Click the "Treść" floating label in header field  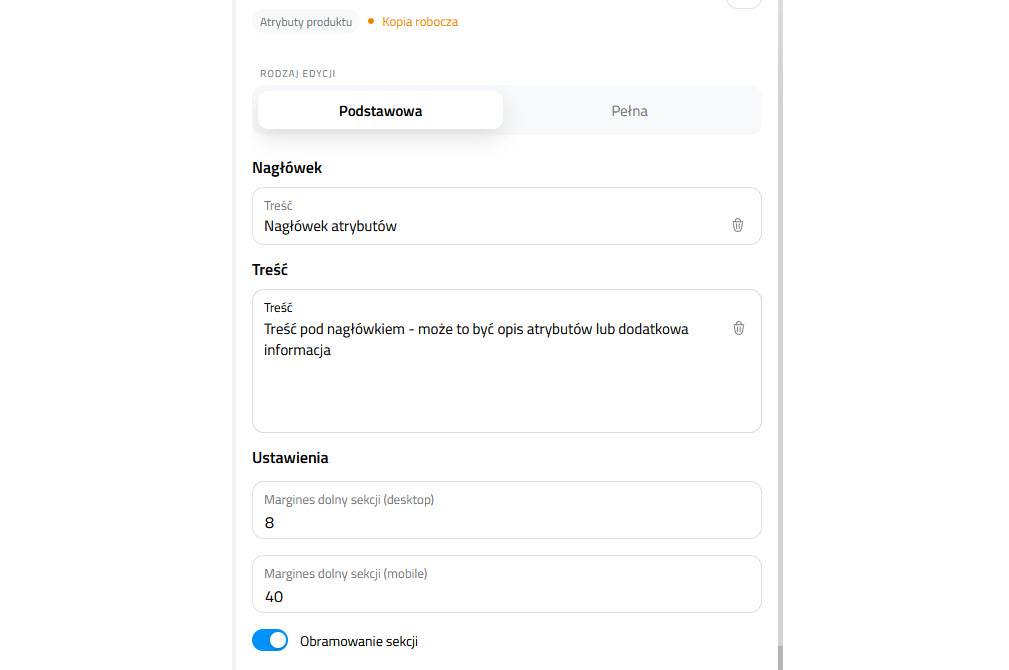click(x=277, y=205)
